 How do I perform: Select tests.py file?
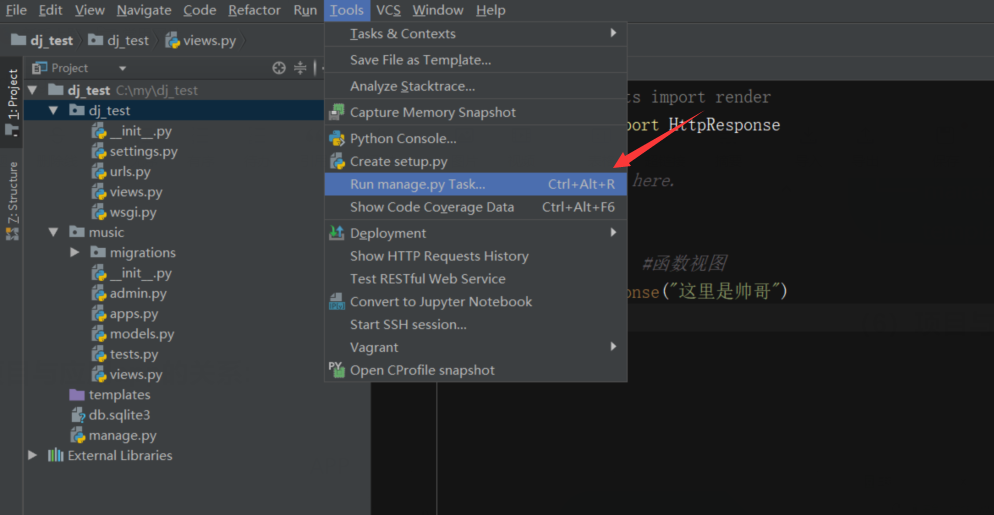125,355
